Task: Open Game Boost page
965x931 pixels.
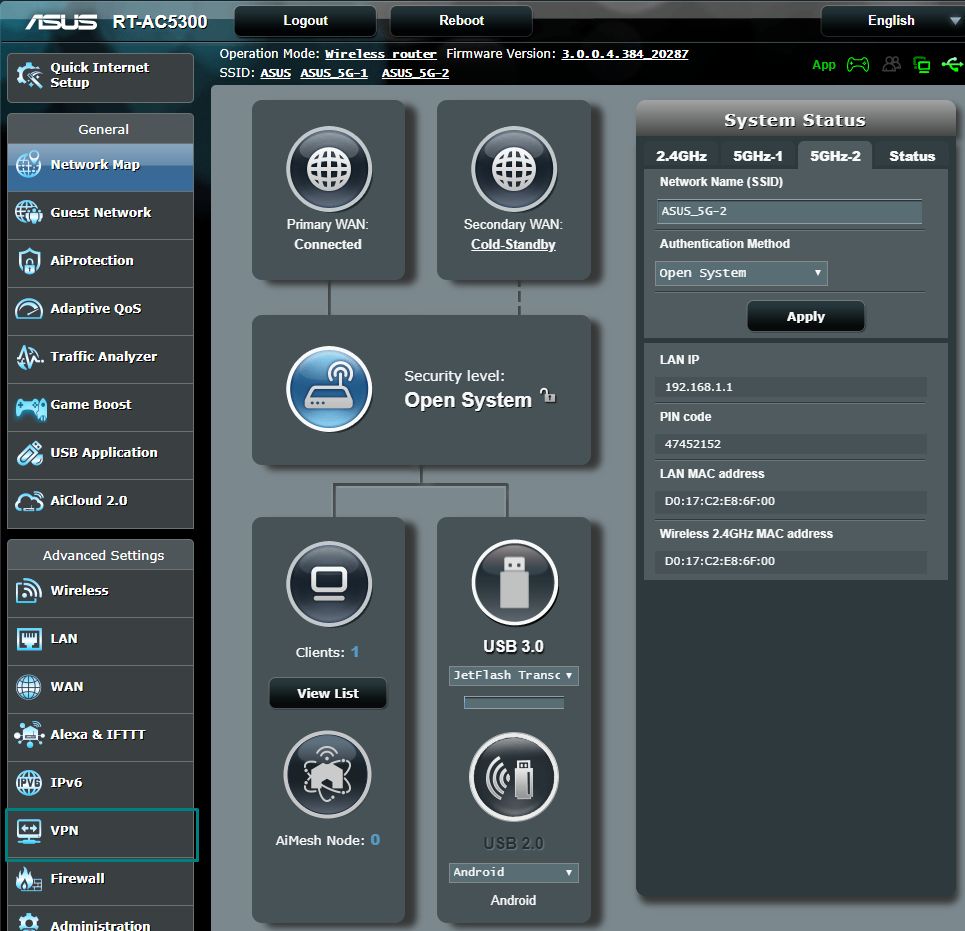Action: (x=100, y=405)
